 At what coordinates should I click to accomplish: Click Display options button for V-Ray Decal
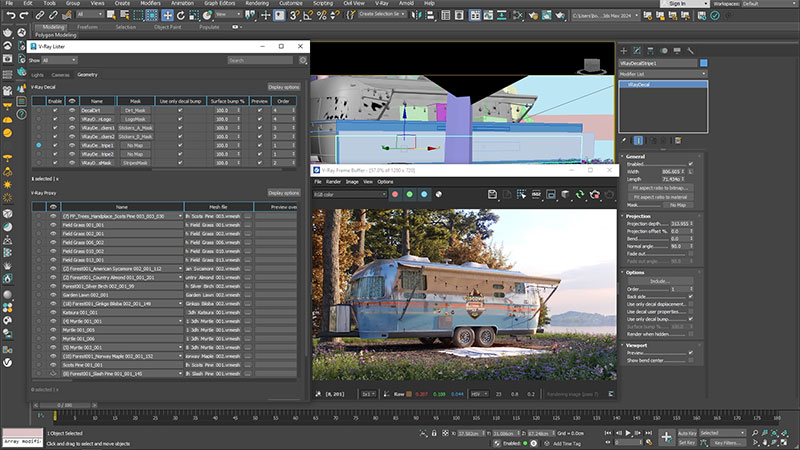tap(284, 87)
